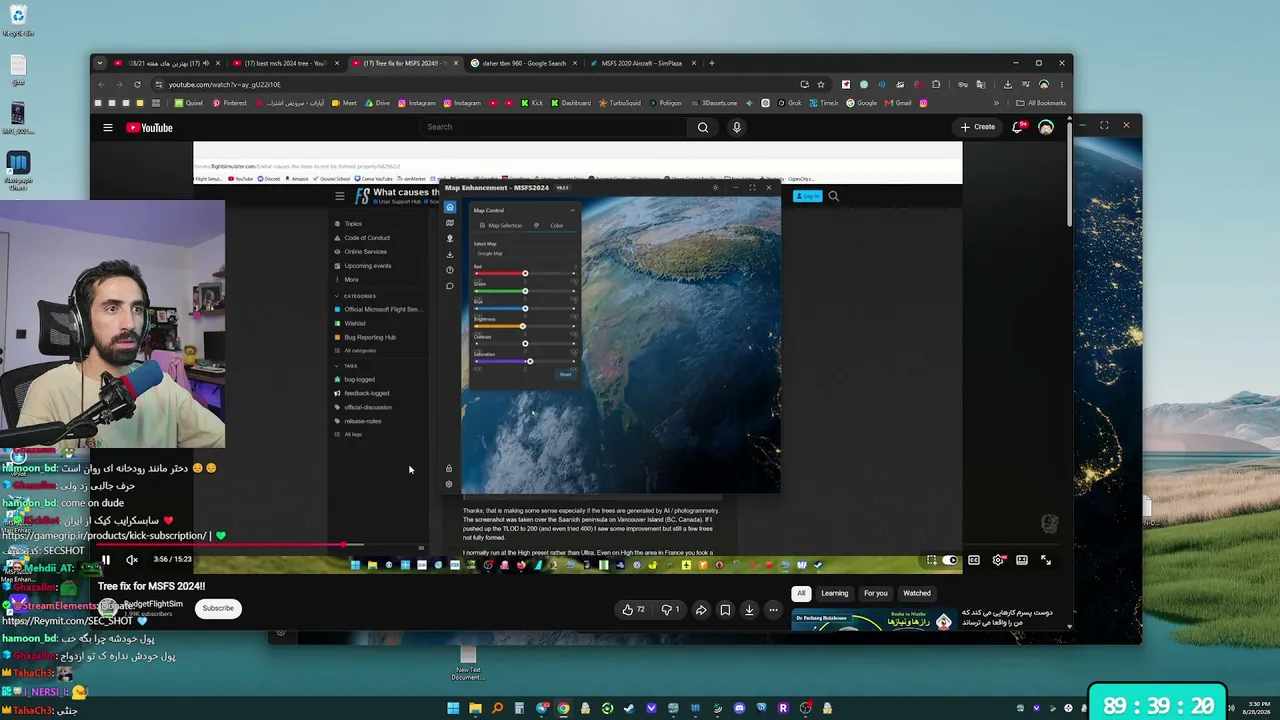Click the Tree fix for MSFS 2024 title
This screenshot has height=720, width=1280.
click(x=151, y=586)
